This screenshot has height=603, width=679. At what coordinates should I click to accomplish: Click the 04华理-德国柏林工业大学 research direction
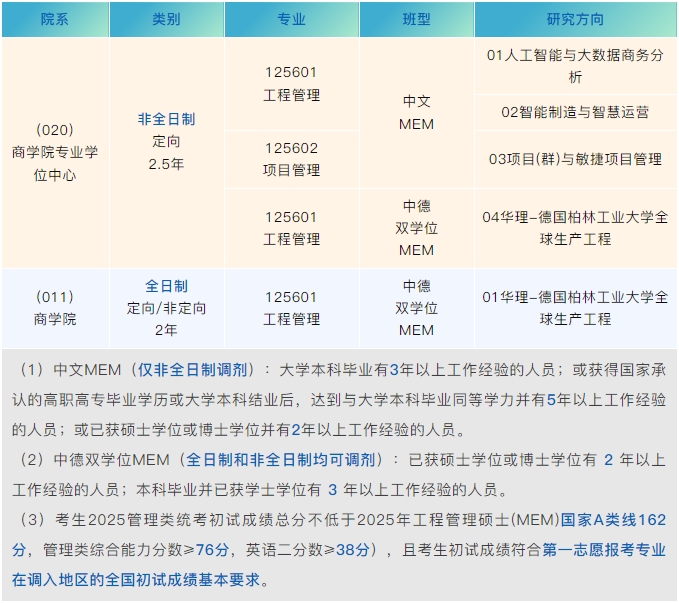pyautogui.click(x=575, y=228)
